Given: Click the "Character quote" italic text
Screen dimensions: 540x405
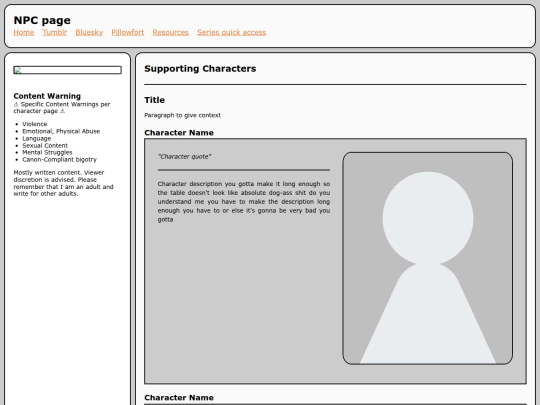Looking at the screenshot, I should coord(185,157).
